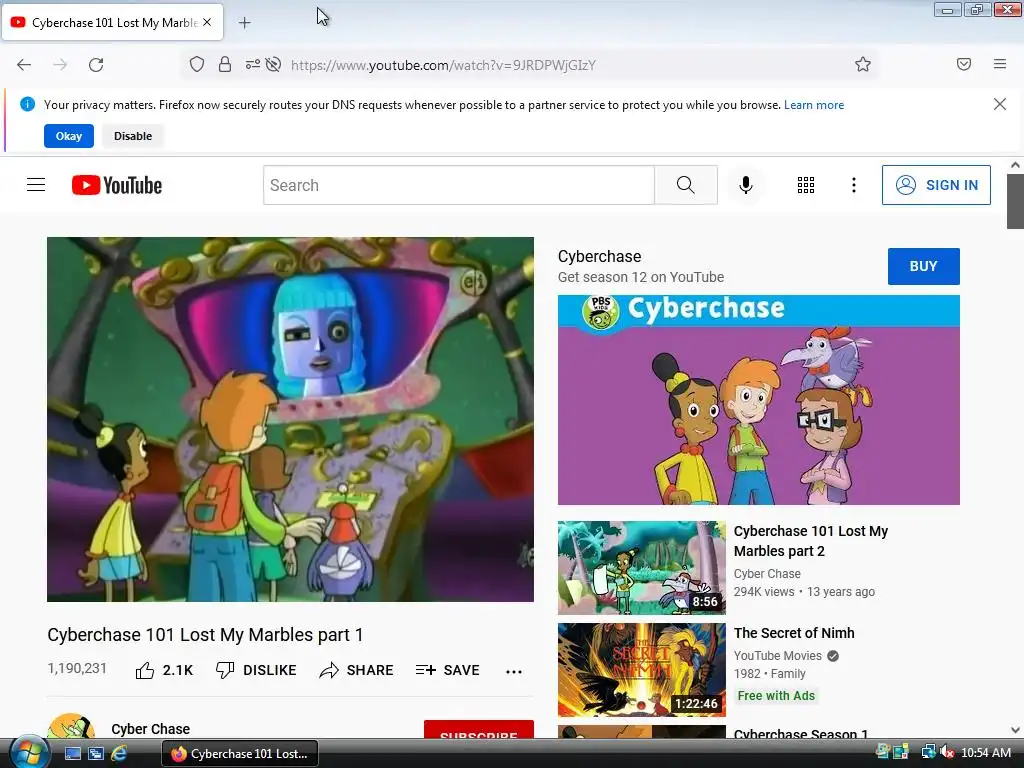Click the SHARE arrow button
The width and height of the screenshot is (1024, 768).
tap(356, 671)
